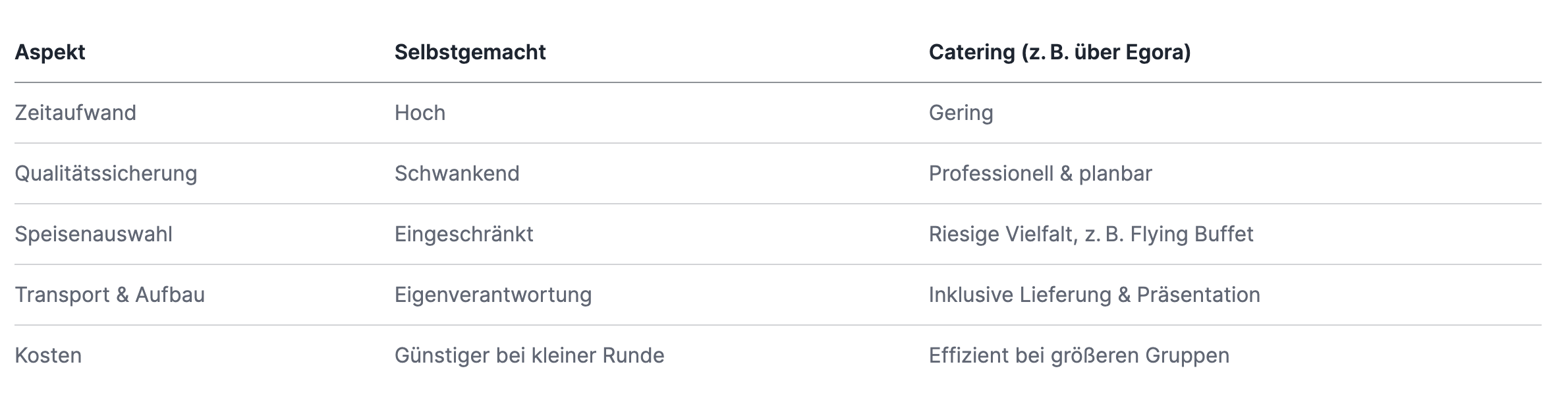This screenshot has width=1568, height=418.
Task: Click Günstiger bei kleiner Runde cell
Action: click(529, 356)
